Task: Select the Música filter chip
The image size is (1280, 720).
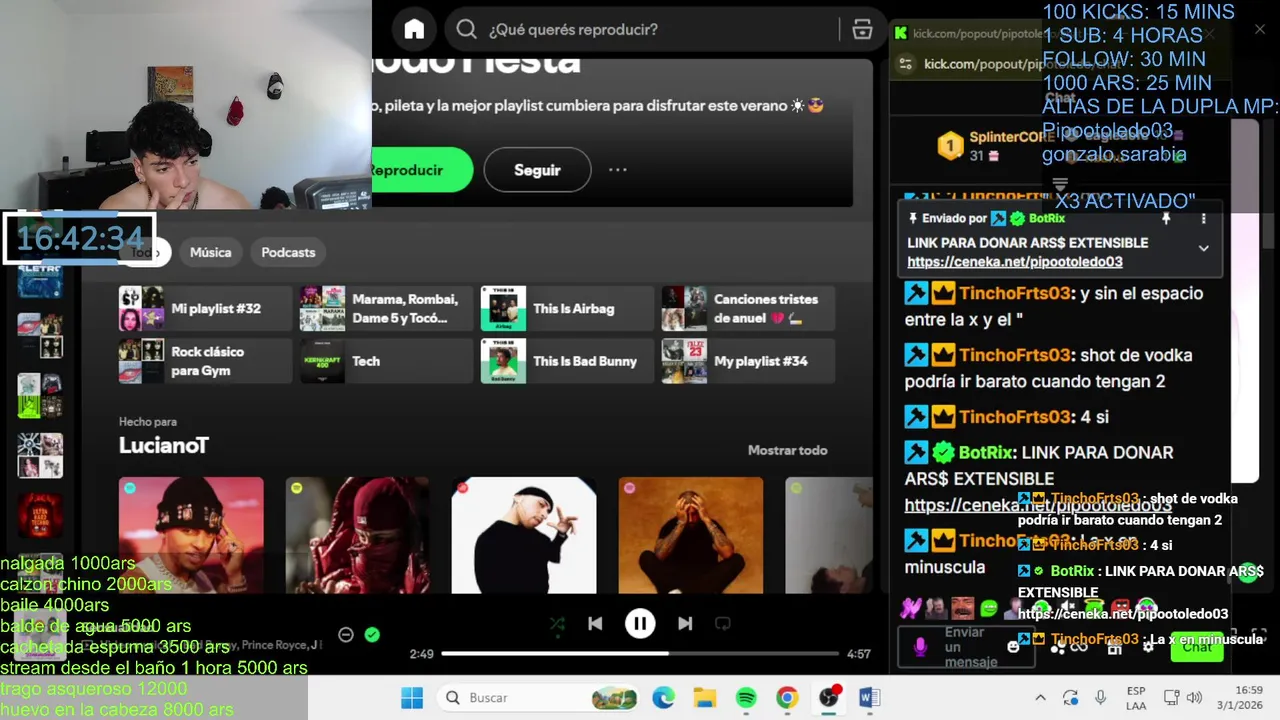Action: coord(211,252)
